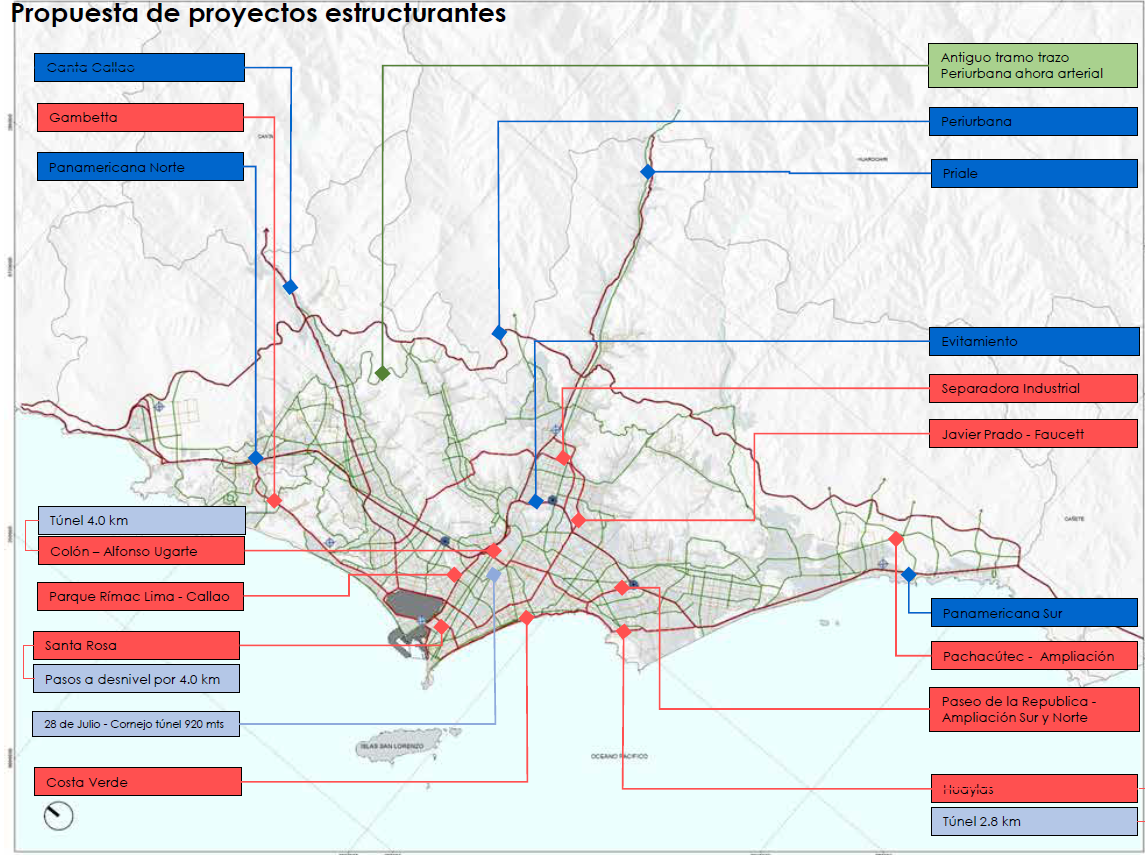
Task: Select the Parque Rímac Lima - Callao label
Action: pyautogui.click(x=140, y=597)
